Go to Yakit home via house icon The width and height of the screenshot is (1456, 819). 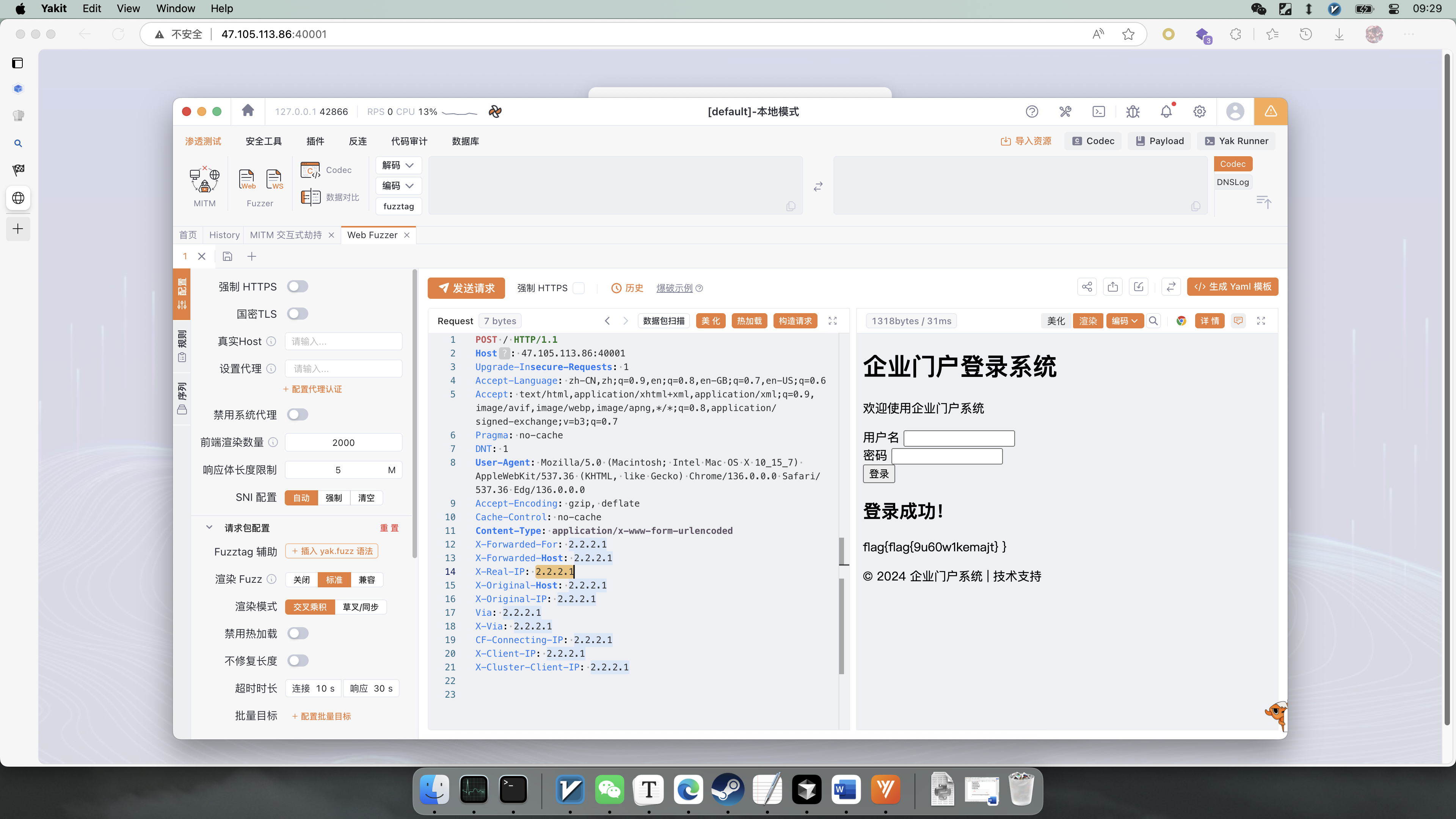tap(248, 111)
